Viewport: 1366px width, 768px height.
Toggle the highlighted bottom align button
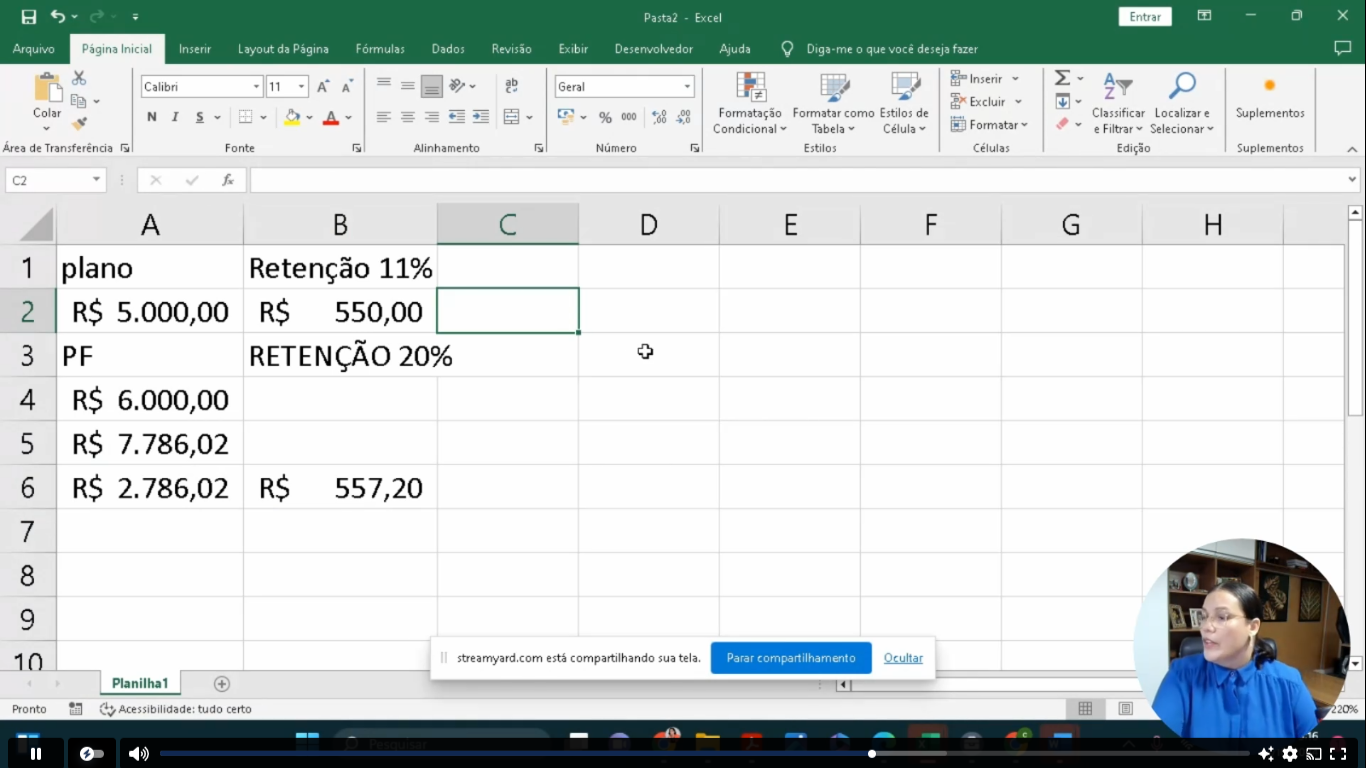click(x=431, y=86)
